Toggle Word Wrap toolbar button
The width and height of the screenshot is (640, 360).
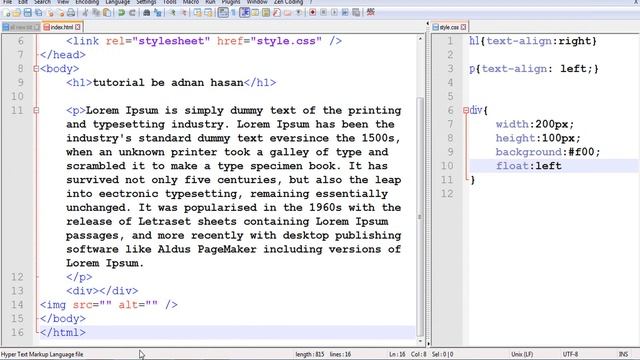[223, 13]
